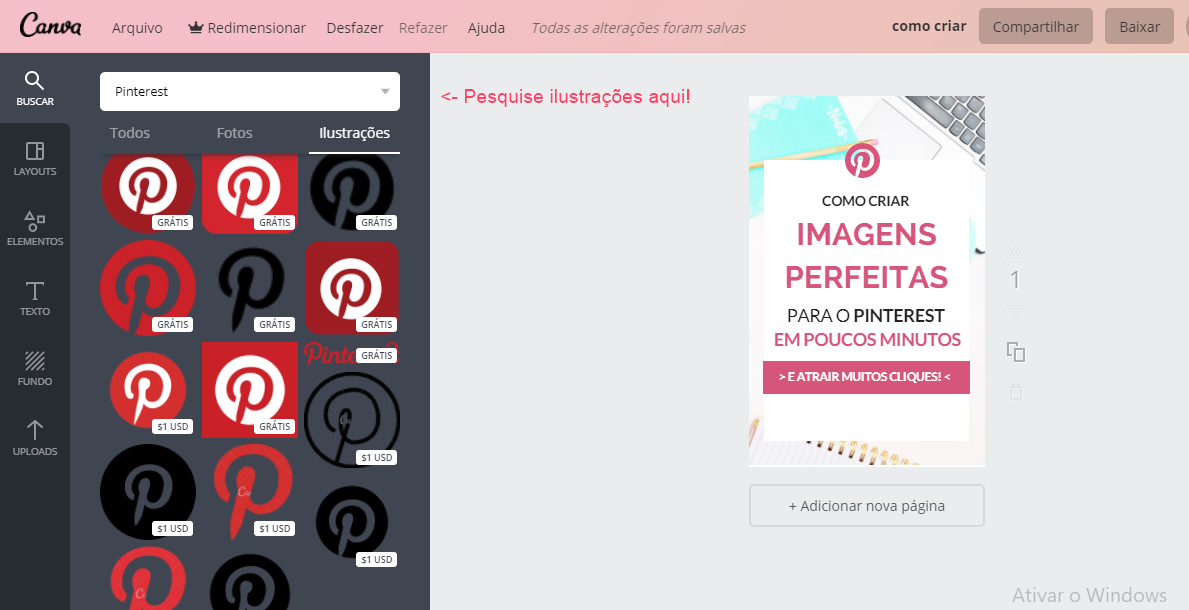Click the Baixar download button
Image resolution: width=1189 pixels, height=610 pixels.
[x=1139, y=27]
